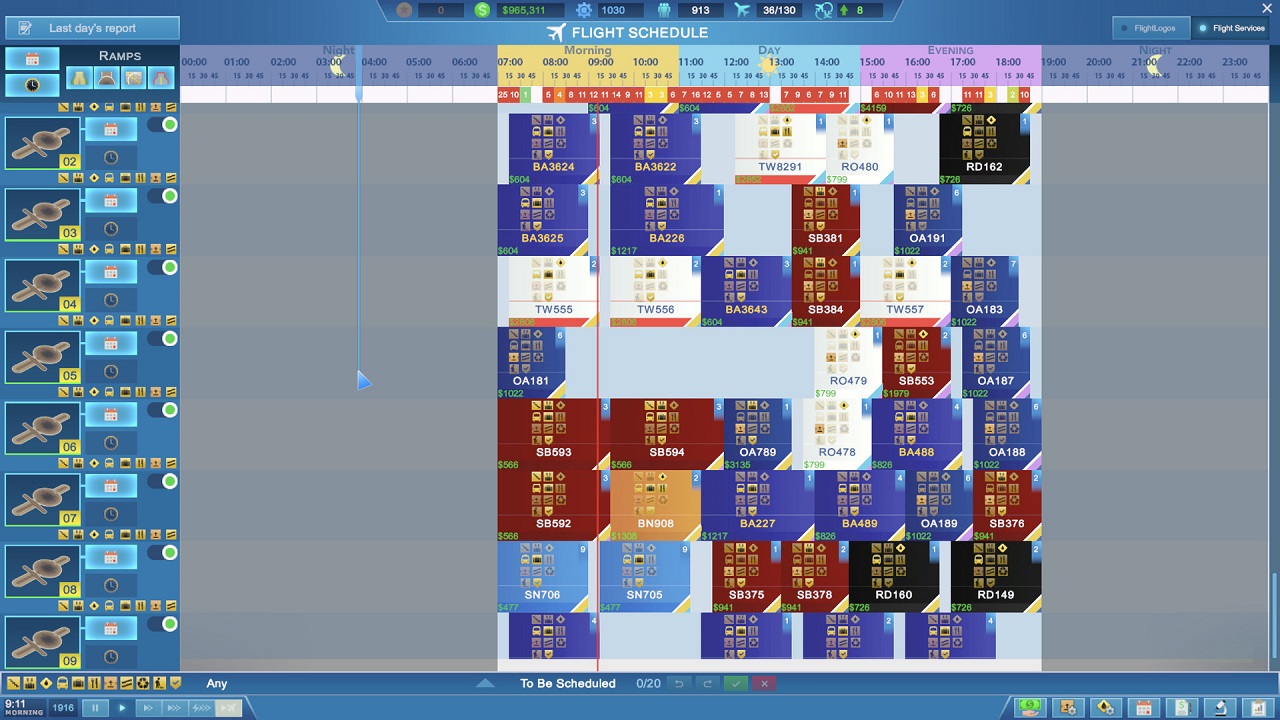This screenshot has width=1280, height=720.
Task: Open the contracts dollar document icon
Action: pos(1182,707)
